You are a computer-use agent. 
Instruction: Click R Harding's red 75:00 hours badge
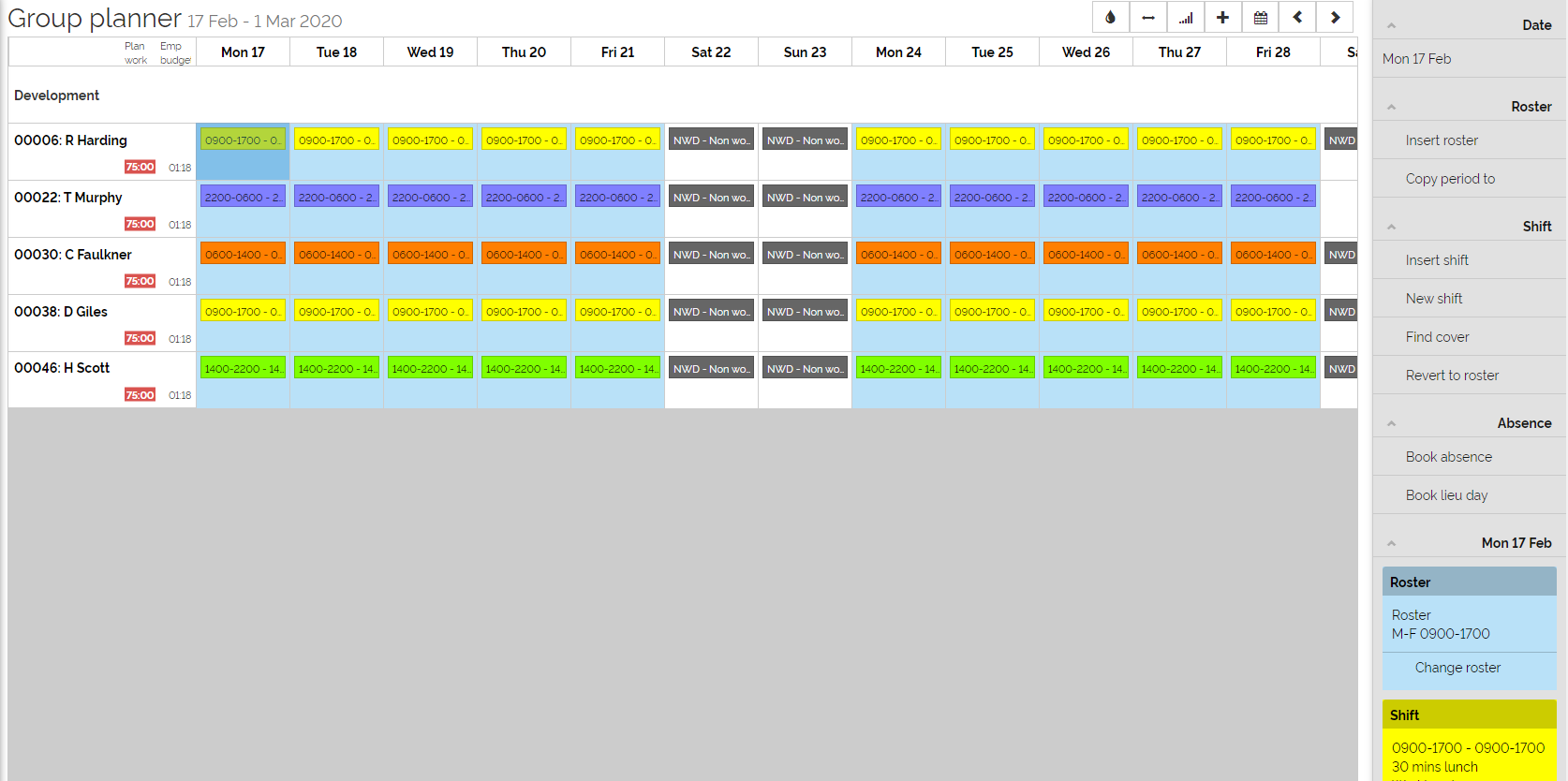point(140,168)
